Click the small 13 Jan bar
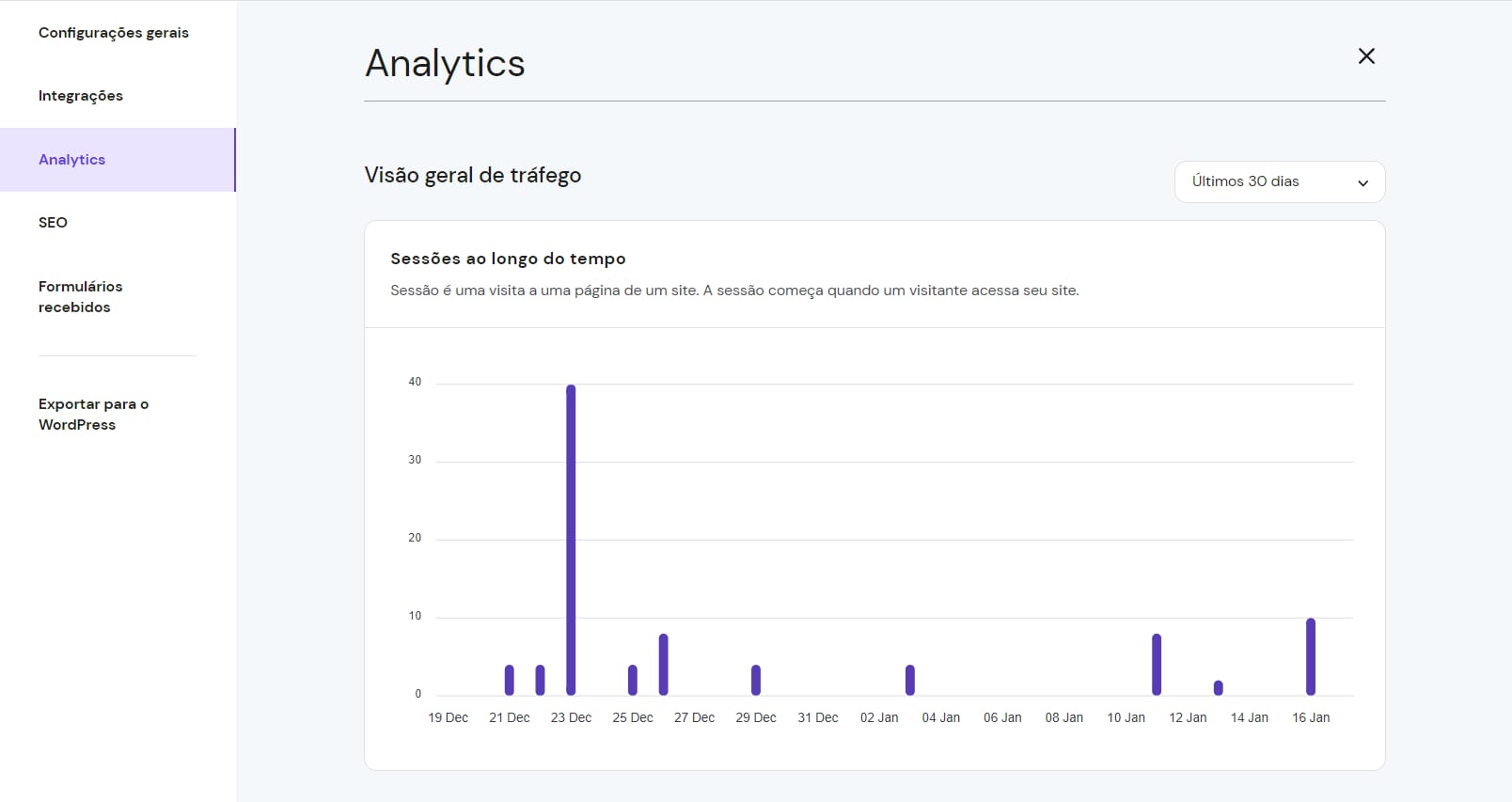The width and height of the screenshot is (1512, 802). click(1219, 688)
